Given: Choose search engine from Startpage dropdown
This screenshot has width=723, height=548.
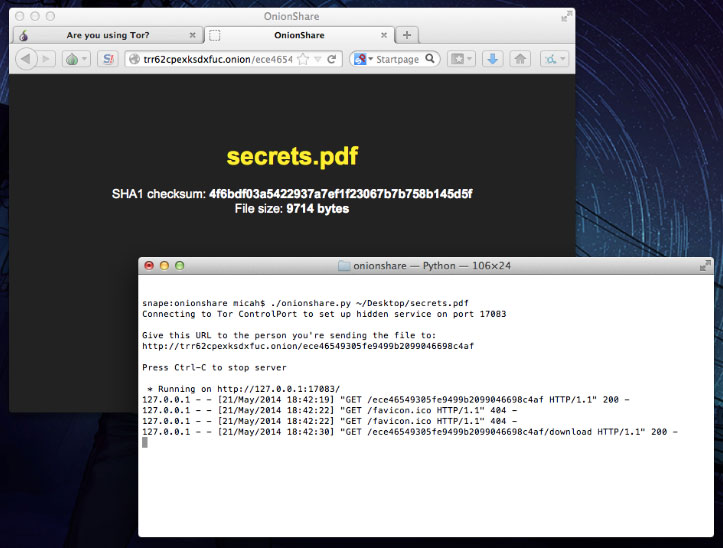Looking at the screenshot, I should [x=363, y=59].
